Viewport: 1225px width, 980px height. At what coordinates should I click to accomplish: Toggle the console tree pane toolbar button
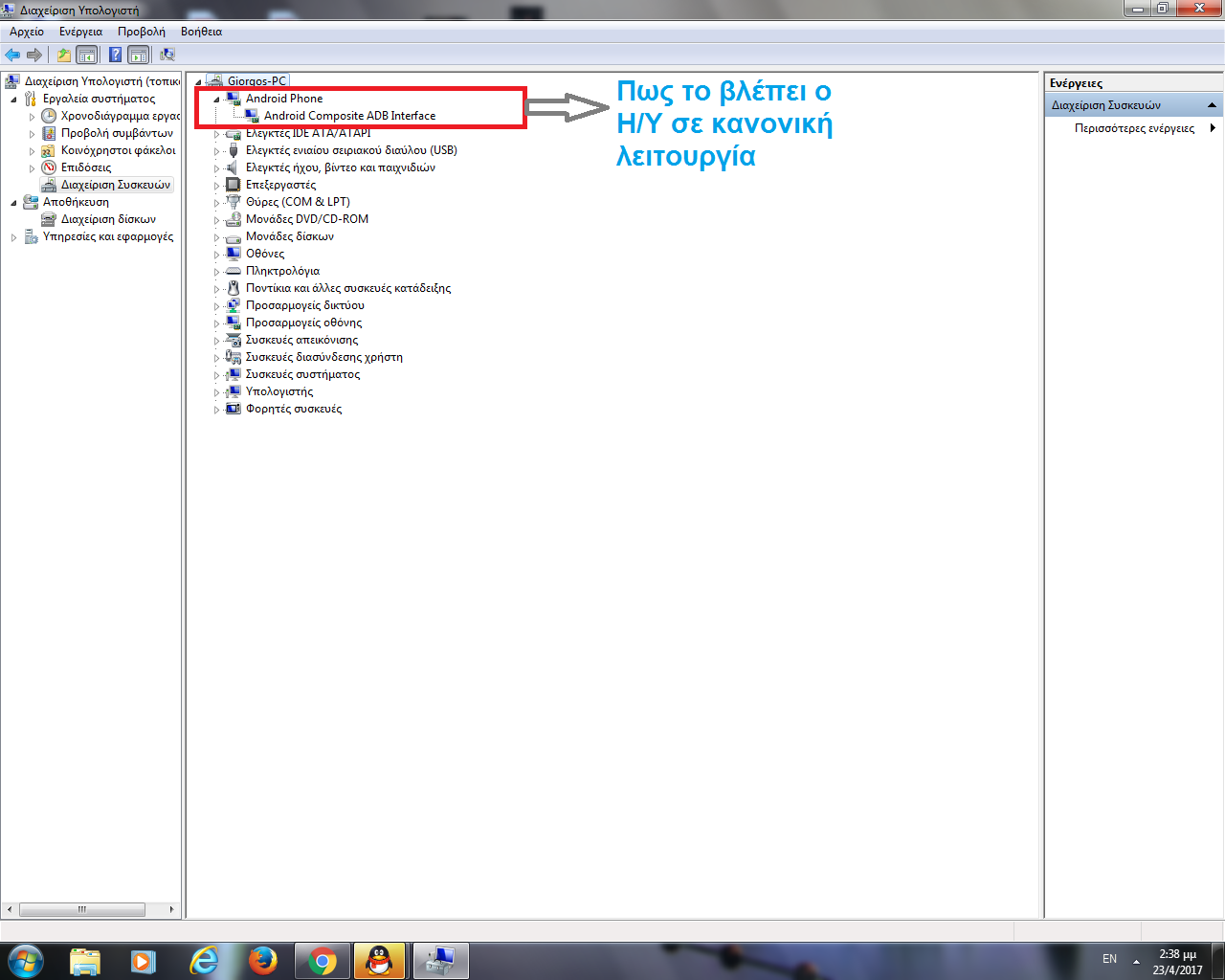point(87,56)
